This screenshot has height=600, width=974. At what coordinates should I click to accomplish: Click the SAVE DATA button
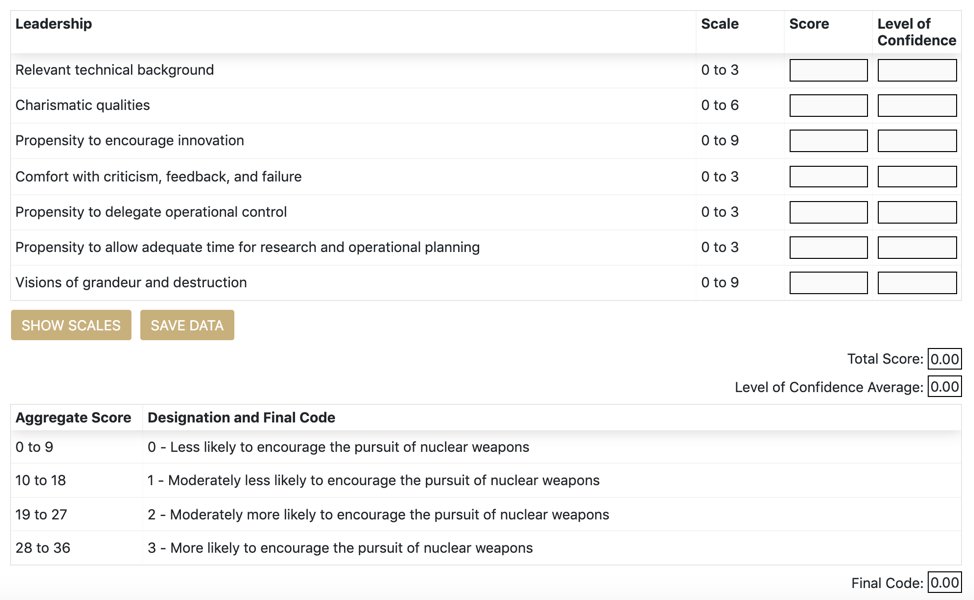(187, 325)
